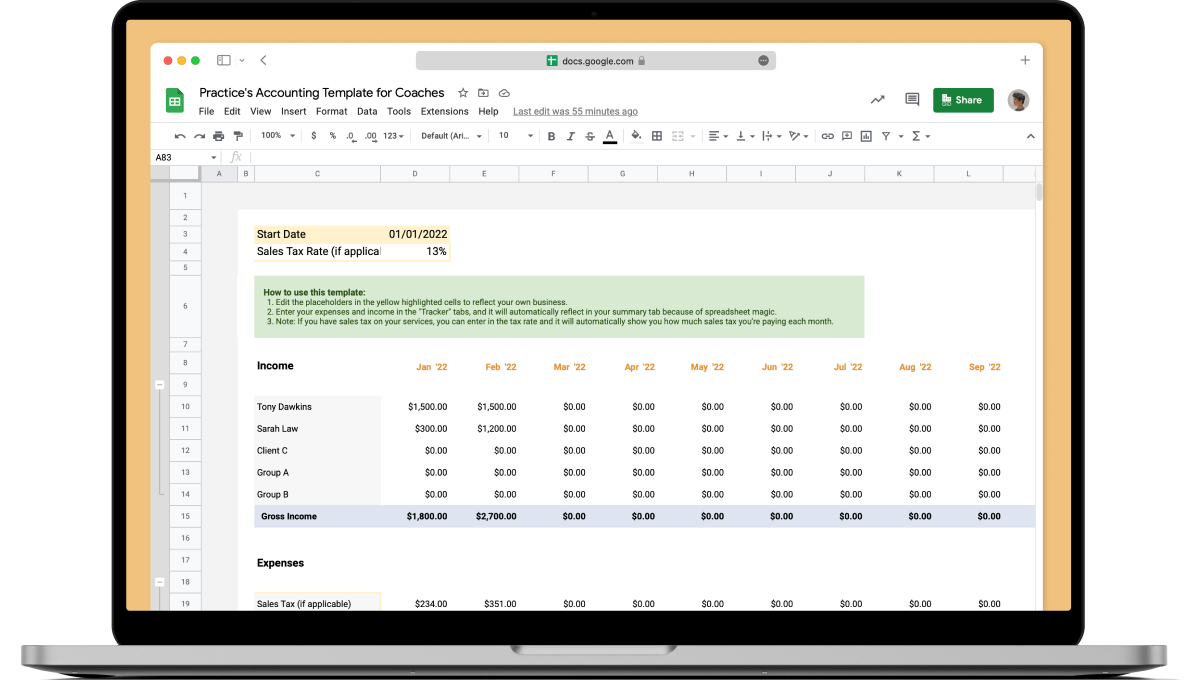This screenshot has height=681, width=1189.
Task: Collapse the Expenses row group
Action: click(x=159, y=582)
